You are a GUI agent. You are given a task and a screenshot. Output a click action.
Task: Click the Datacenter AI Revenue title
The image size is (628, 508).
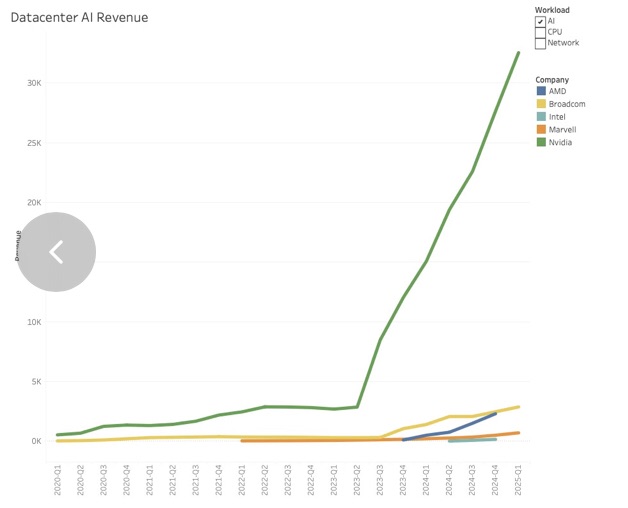82,17
